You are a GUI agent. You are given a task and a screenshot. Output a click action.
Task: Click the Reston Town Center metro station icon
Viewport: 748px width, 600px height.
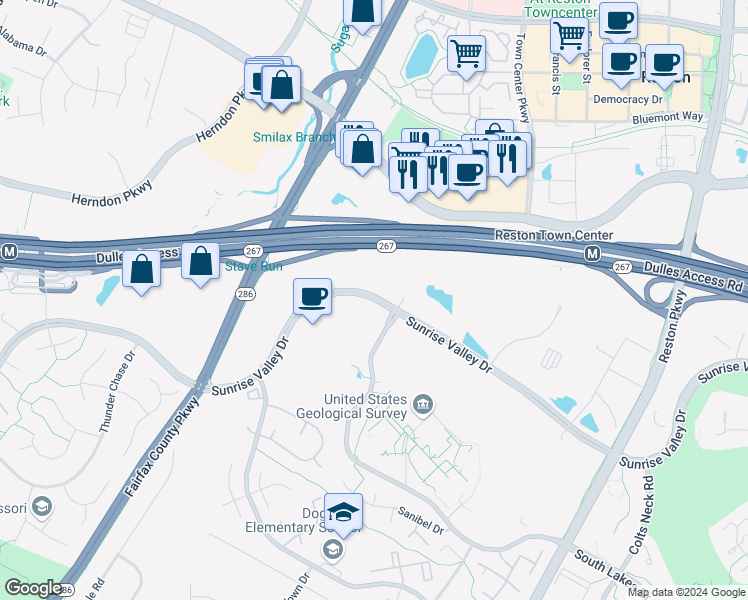(592, 254)
